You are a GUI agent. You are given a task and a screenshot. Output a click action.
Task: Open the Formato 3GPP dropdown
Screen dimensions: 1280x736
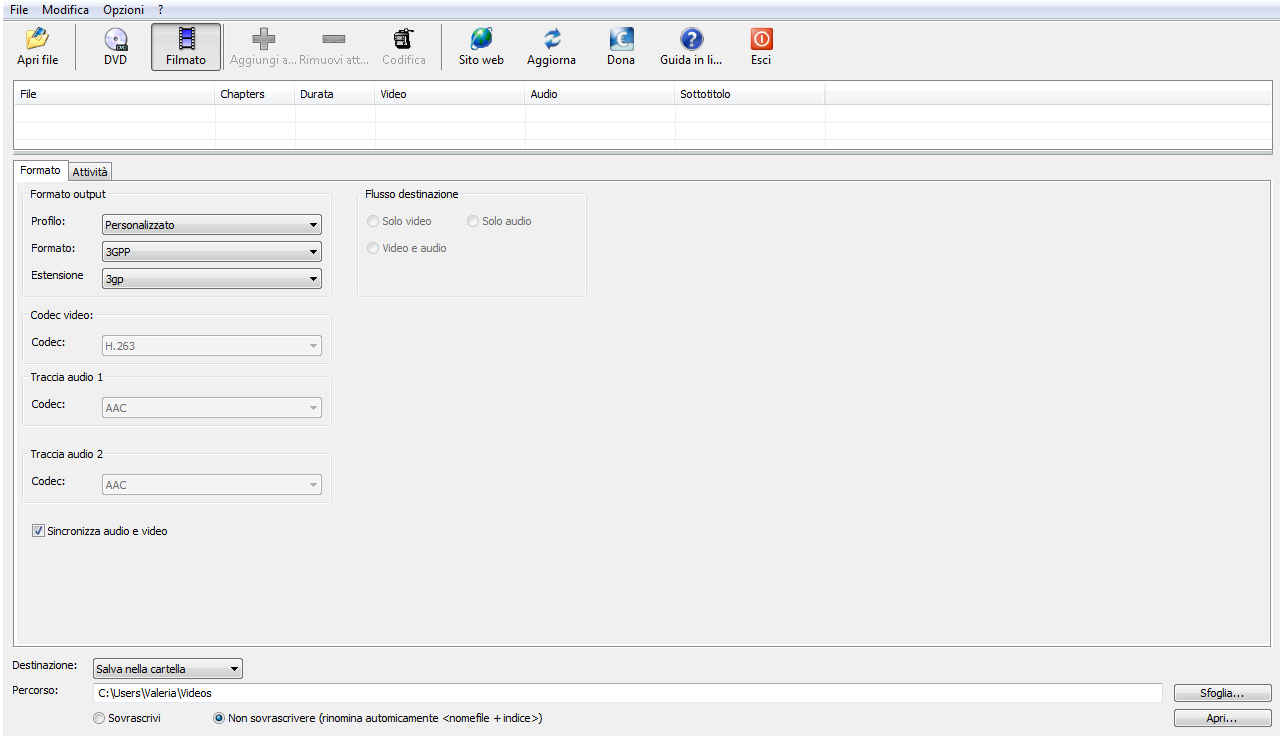[212, 252]
